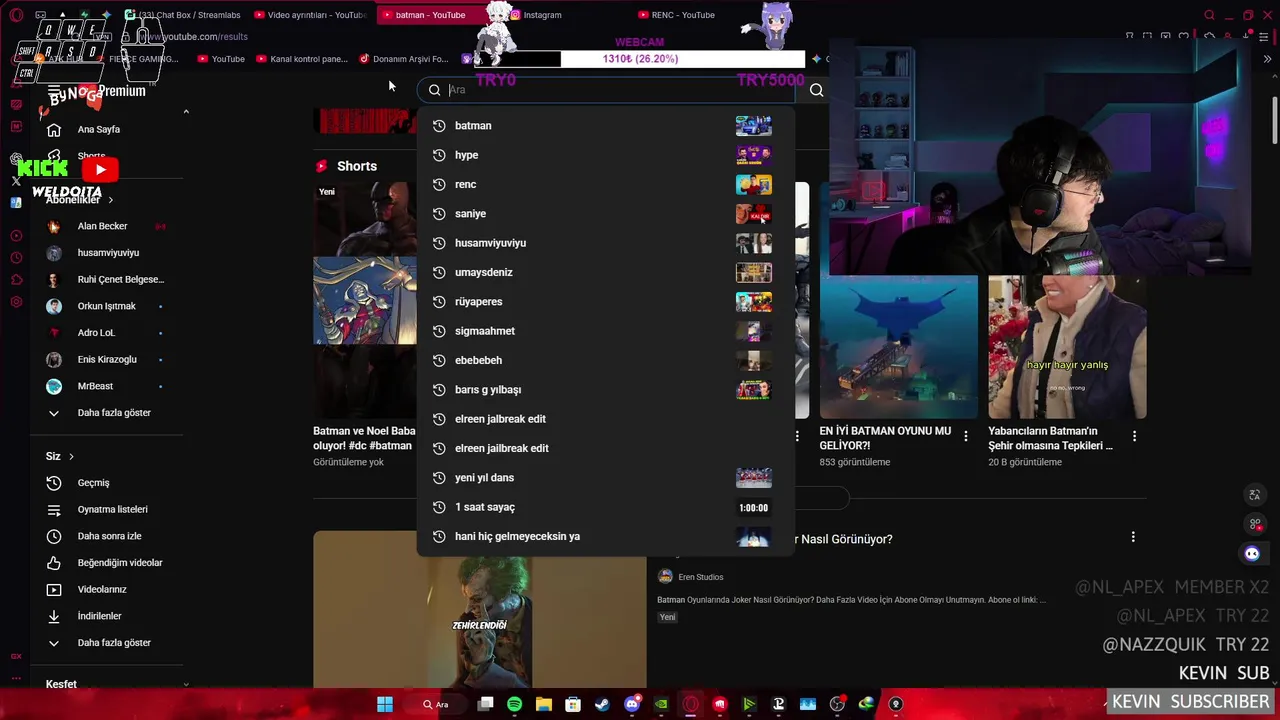Click history clock icon beside 'batman'
This screenshot has width=1280, height=720.
pyautogui.click(x=438, y=126)
